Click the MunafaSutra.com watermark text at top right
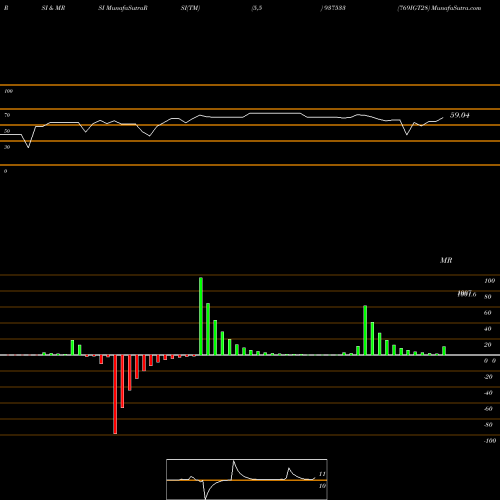Screen dimensions: 500x500 (x=456, y=8)
